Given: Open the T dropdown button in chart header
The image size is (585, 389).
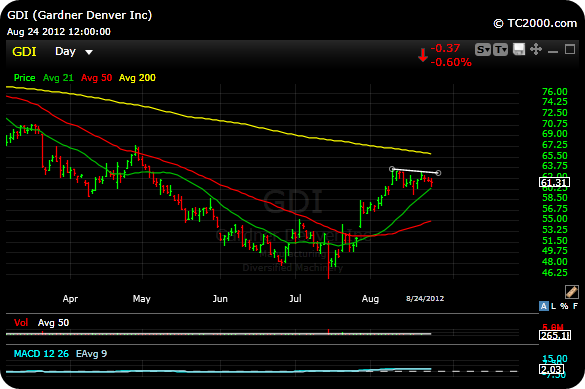Looking at the screenshot, I should [x=500, y=50].
